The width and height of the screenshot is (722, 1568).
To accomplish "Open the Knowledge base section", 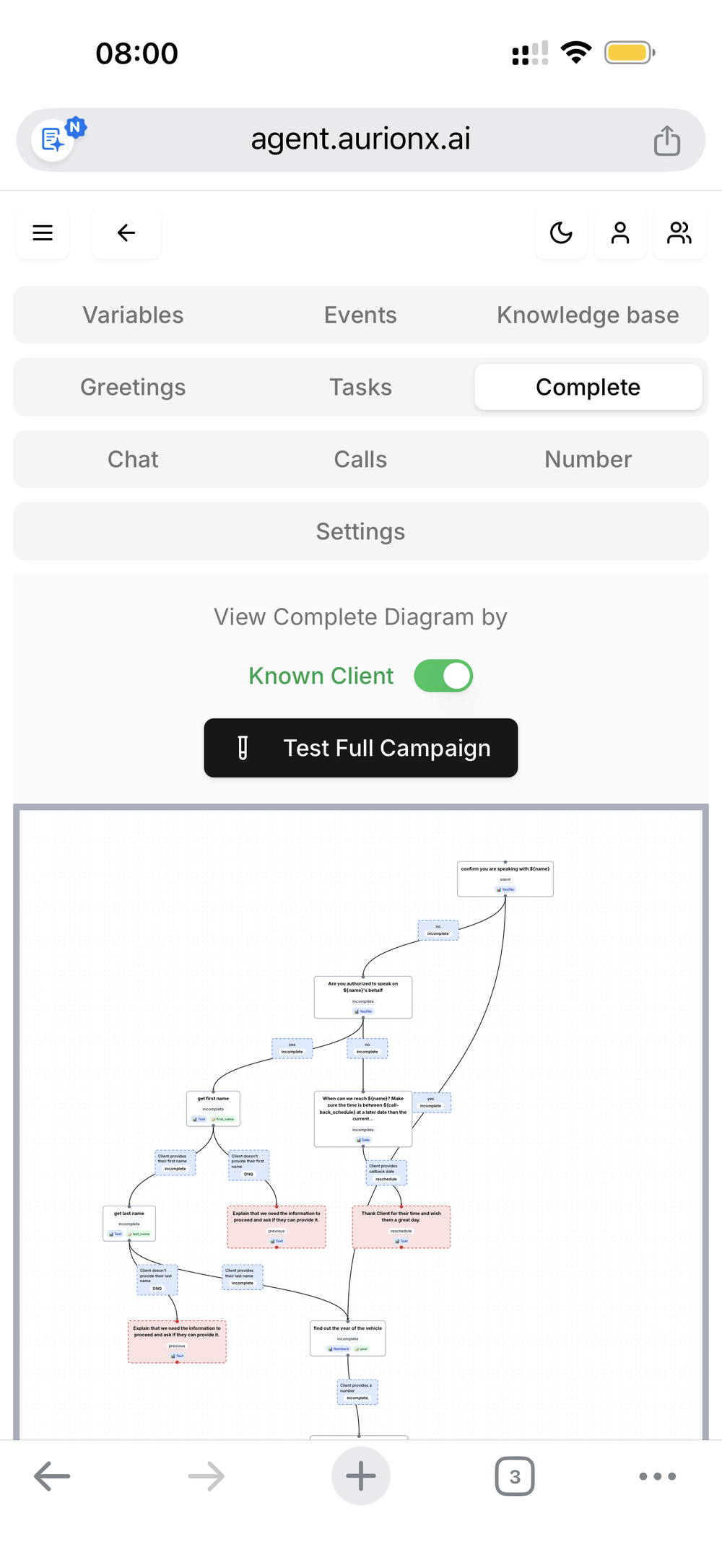I will (x=587, y=315).
